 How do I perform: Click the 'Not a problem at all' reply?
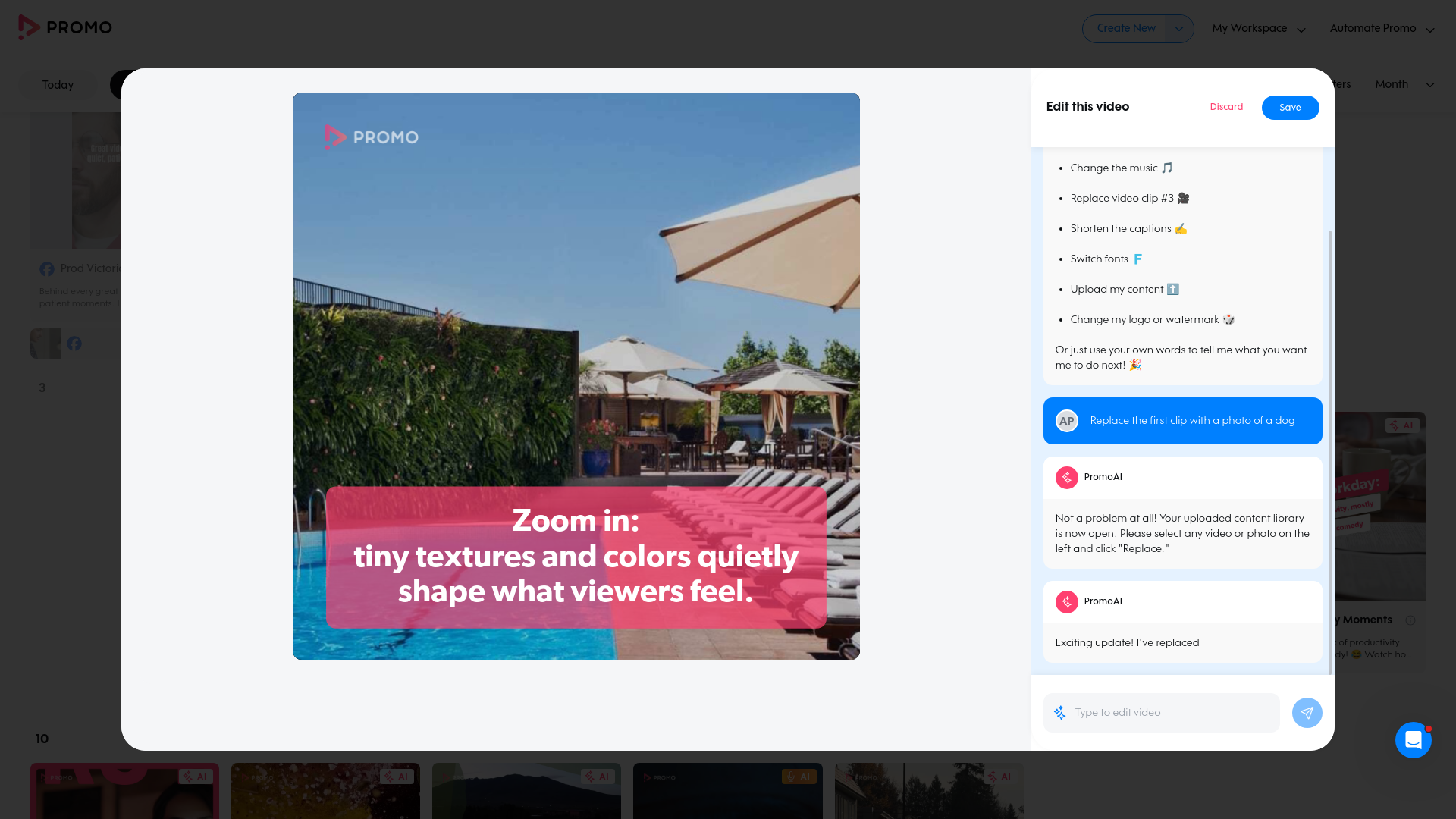pos(1183,534)
